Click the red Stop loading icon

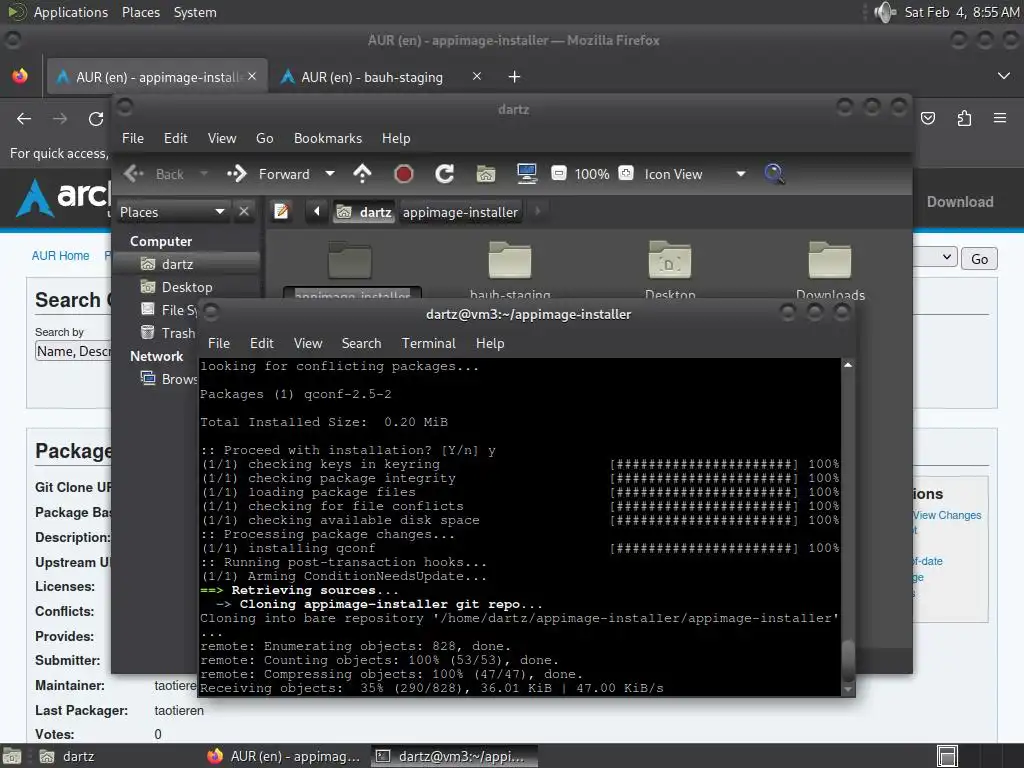(x=404, y=174)
